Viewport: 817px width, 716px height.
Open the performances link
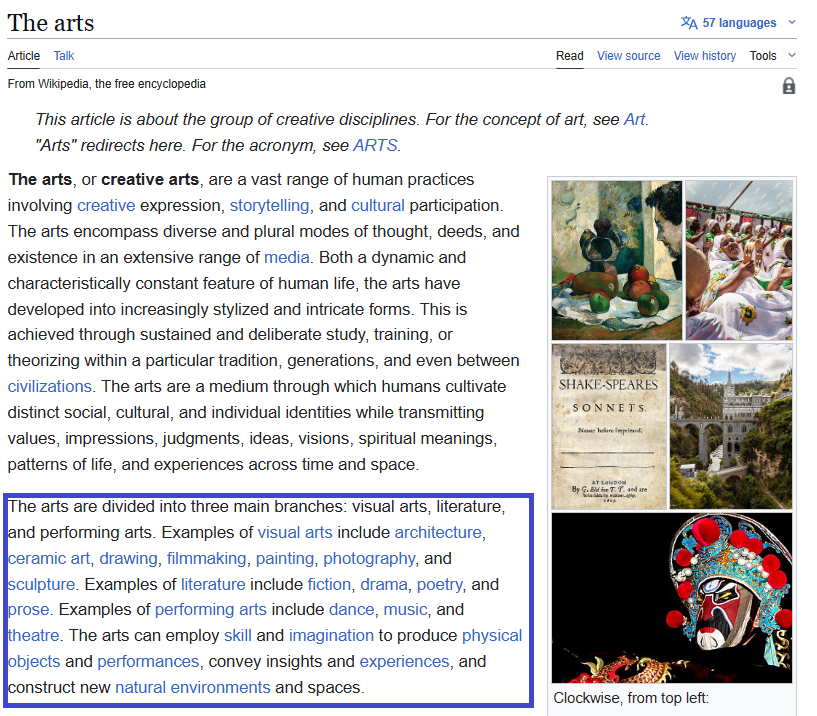click(x=148, y=662)
